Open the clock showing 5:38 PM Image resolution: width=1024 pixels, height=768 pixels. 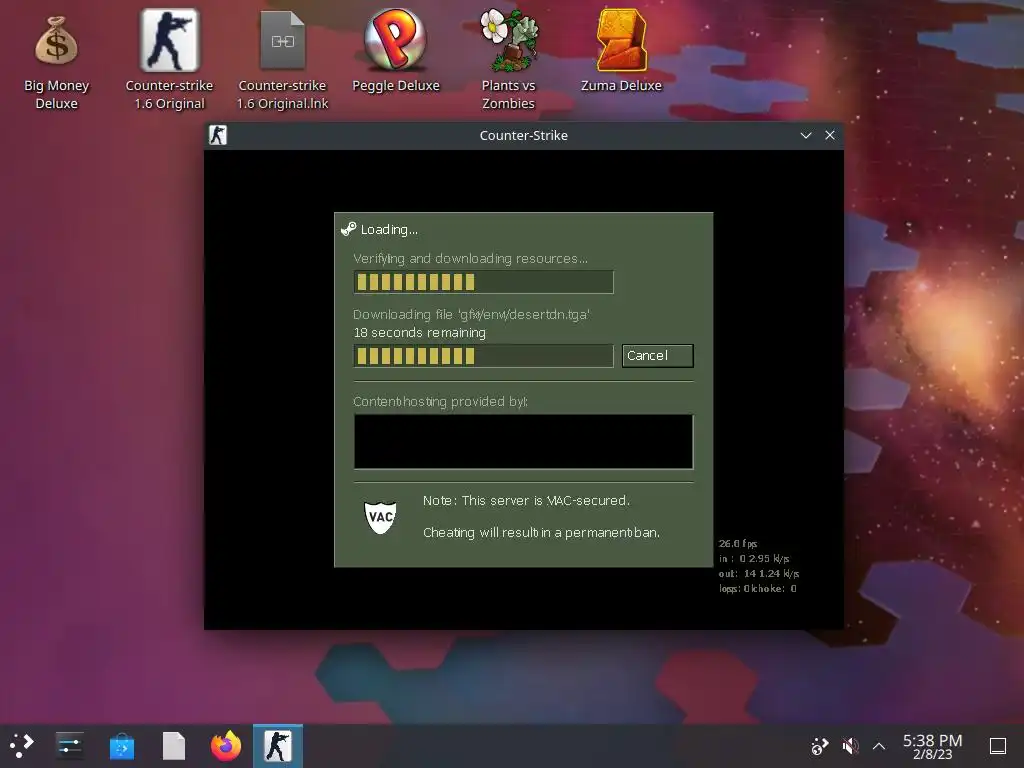(x=933, y=746)
